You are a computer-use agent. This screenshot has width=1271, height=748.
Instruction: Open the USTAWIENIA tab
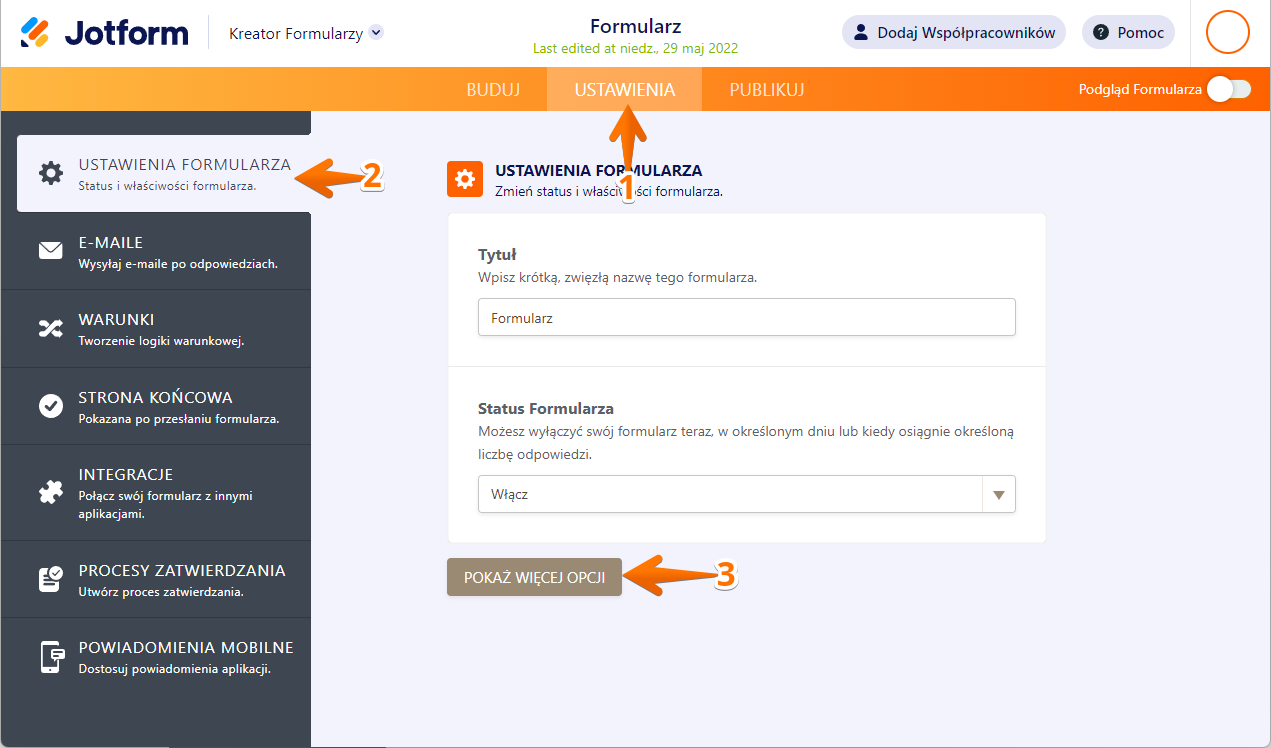pos(624,89)
